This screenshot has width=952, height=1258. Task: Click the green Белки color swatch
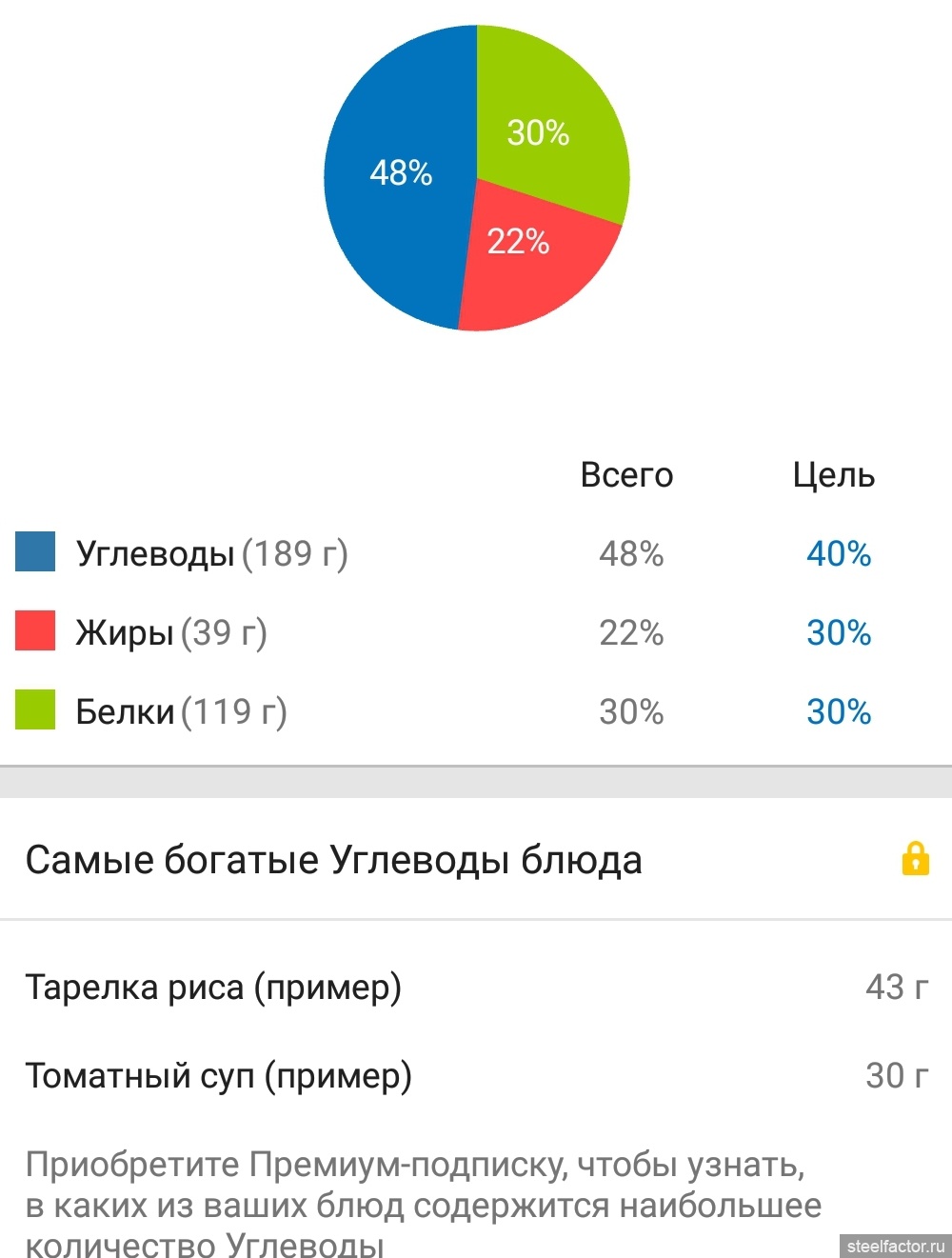point(35,710)
